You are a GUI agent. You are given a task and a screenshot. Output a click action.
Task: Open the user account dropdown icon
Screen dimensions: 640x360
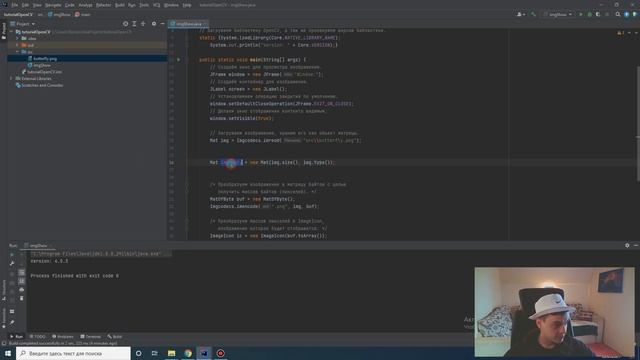tap(521, 14)
